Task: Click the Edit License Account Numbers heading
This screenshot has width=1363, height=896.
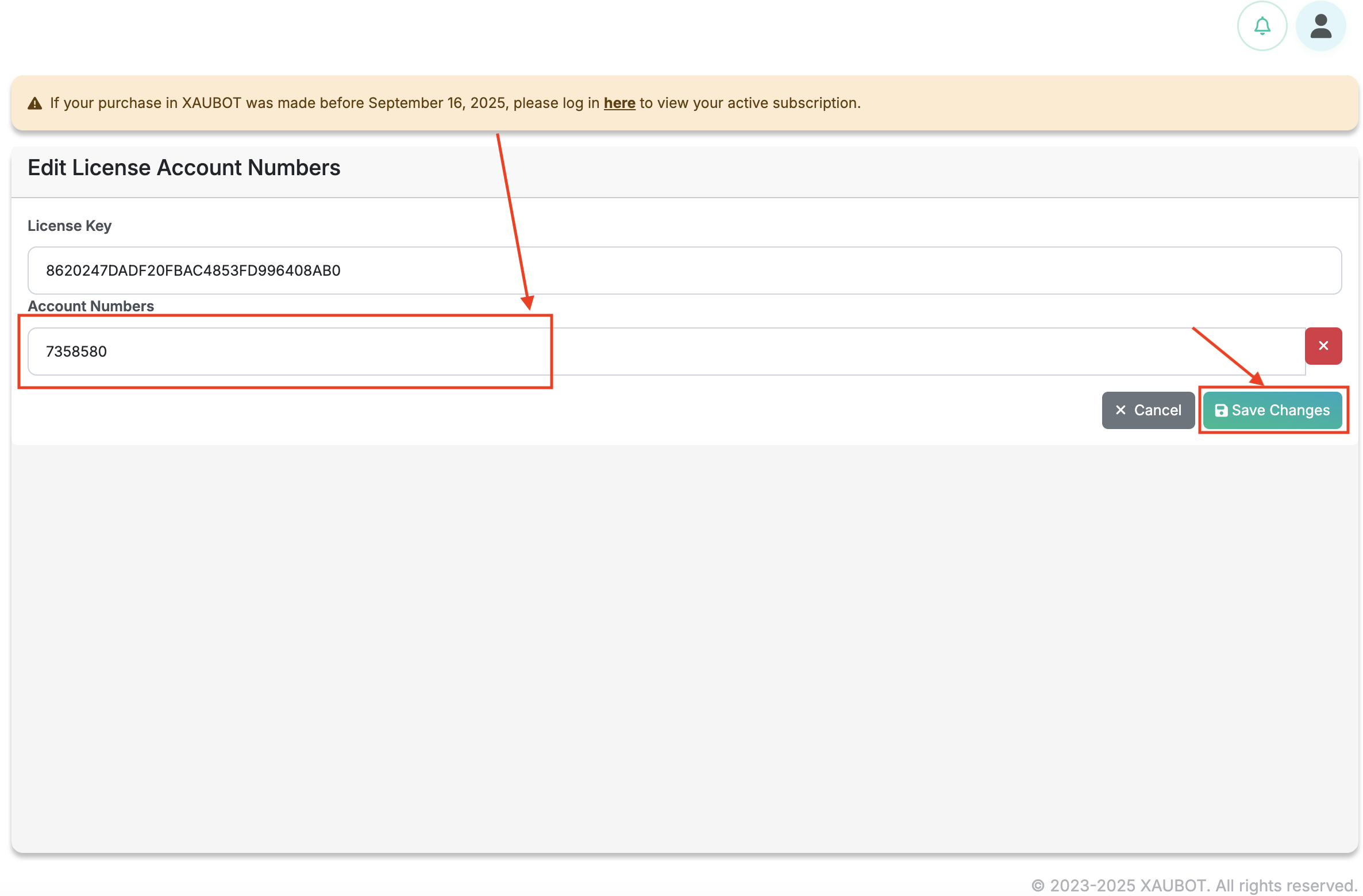Action: coord(184,168)
